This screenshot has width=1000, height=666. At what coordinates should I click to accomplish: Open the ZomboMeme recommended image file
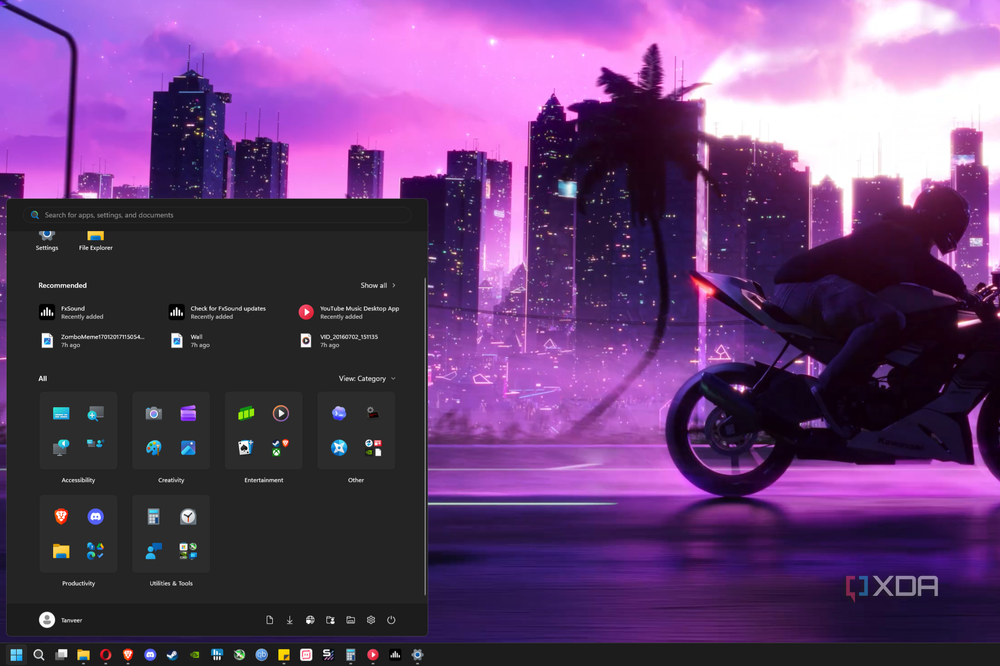[x=92, y=341]
